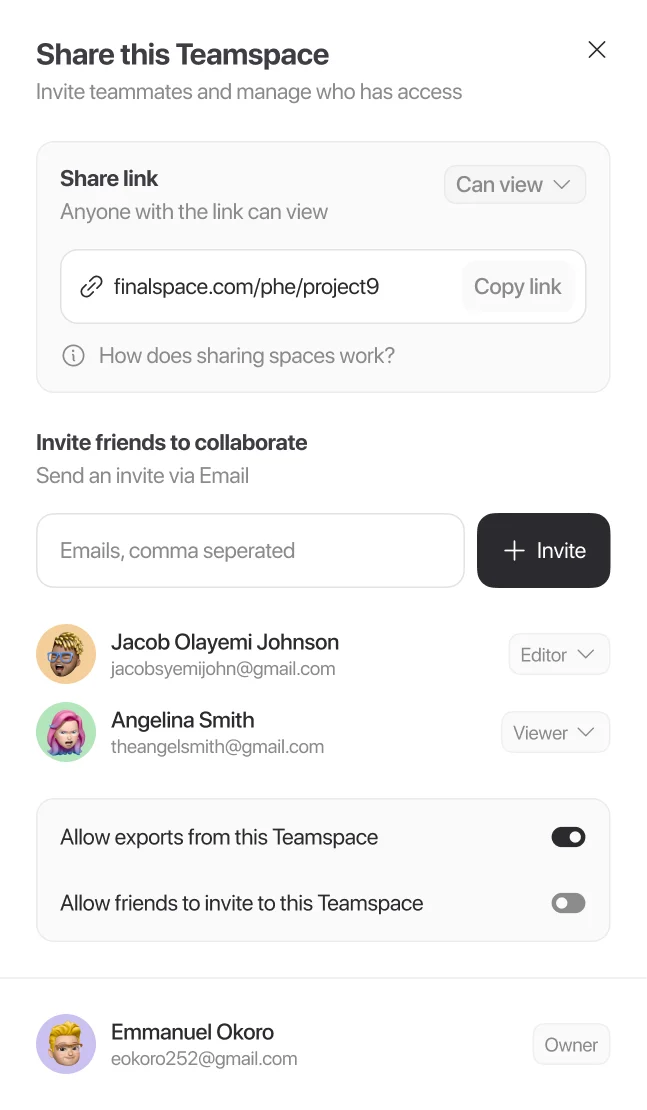This screenshot has width=647, height=1110.
Task: Click jacobsyemijohn@gmail.com email
Action: coord(223,669)
